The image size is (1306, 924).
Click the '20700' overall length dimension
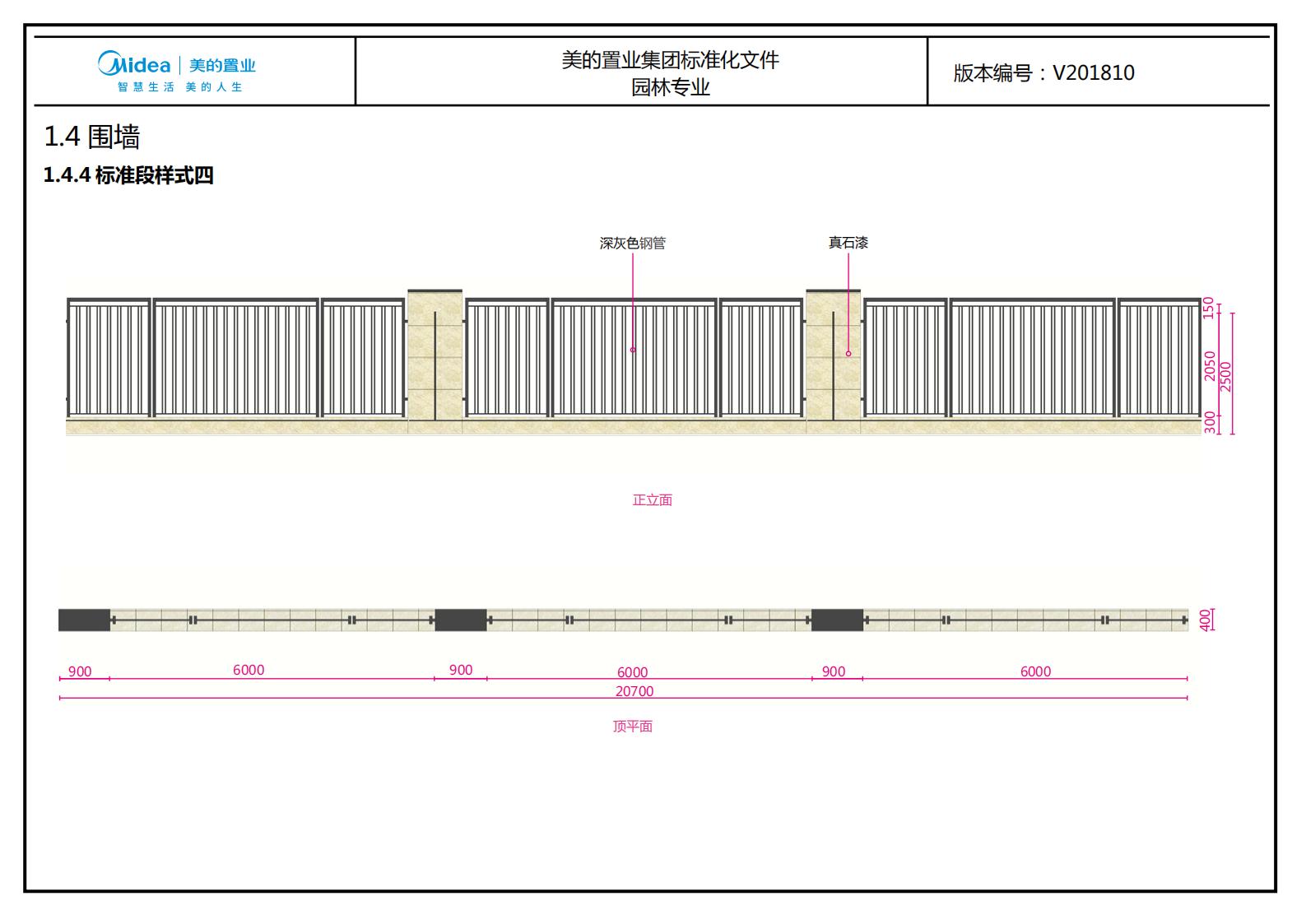pos(634,691)
